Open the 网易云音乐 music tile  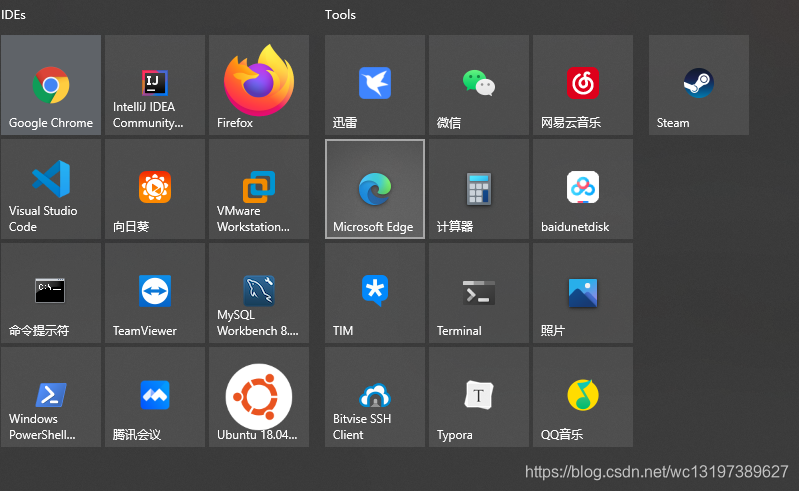click(583, 85)
